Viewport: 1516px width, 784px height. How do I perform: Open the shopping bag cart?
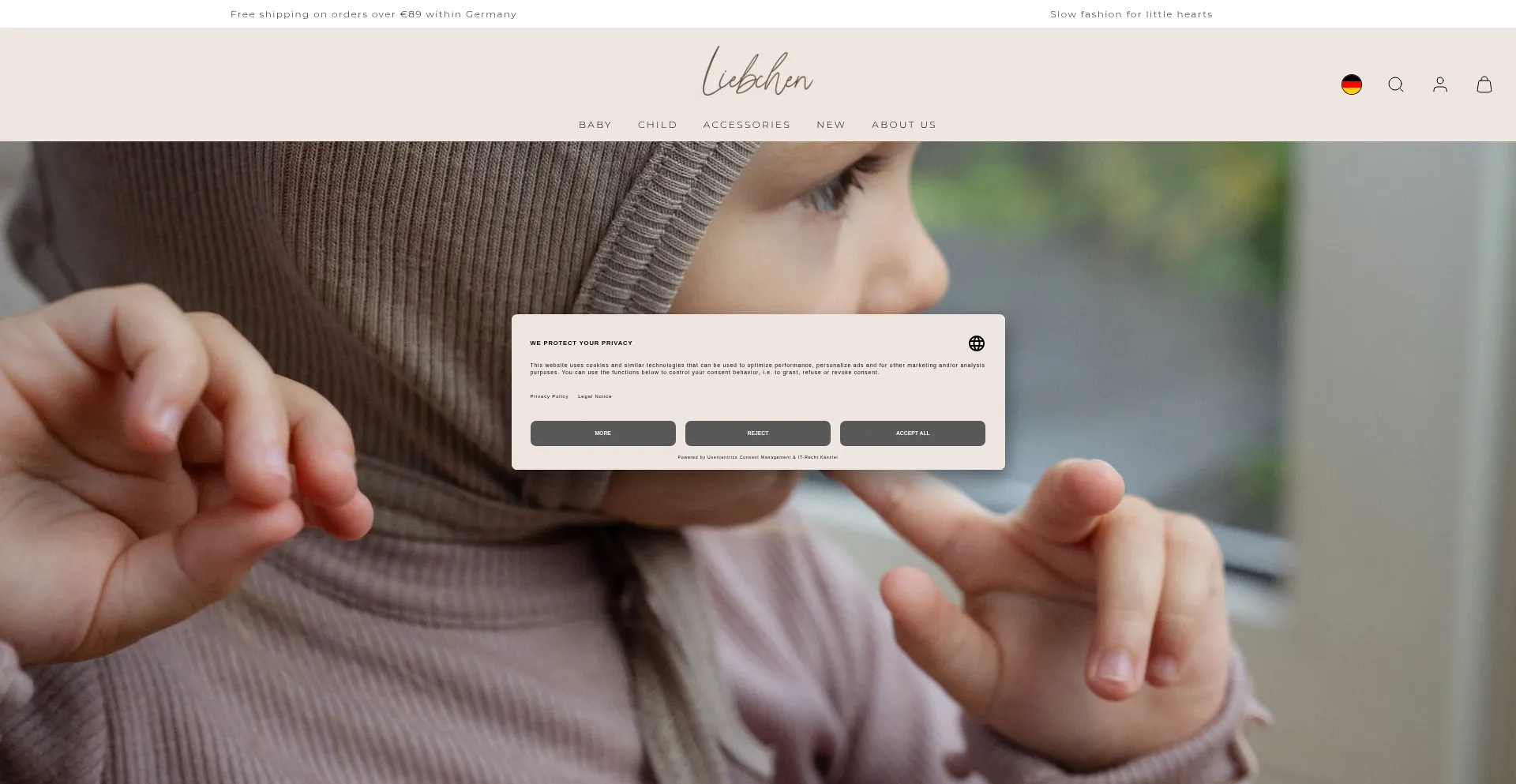point(1484,84)
